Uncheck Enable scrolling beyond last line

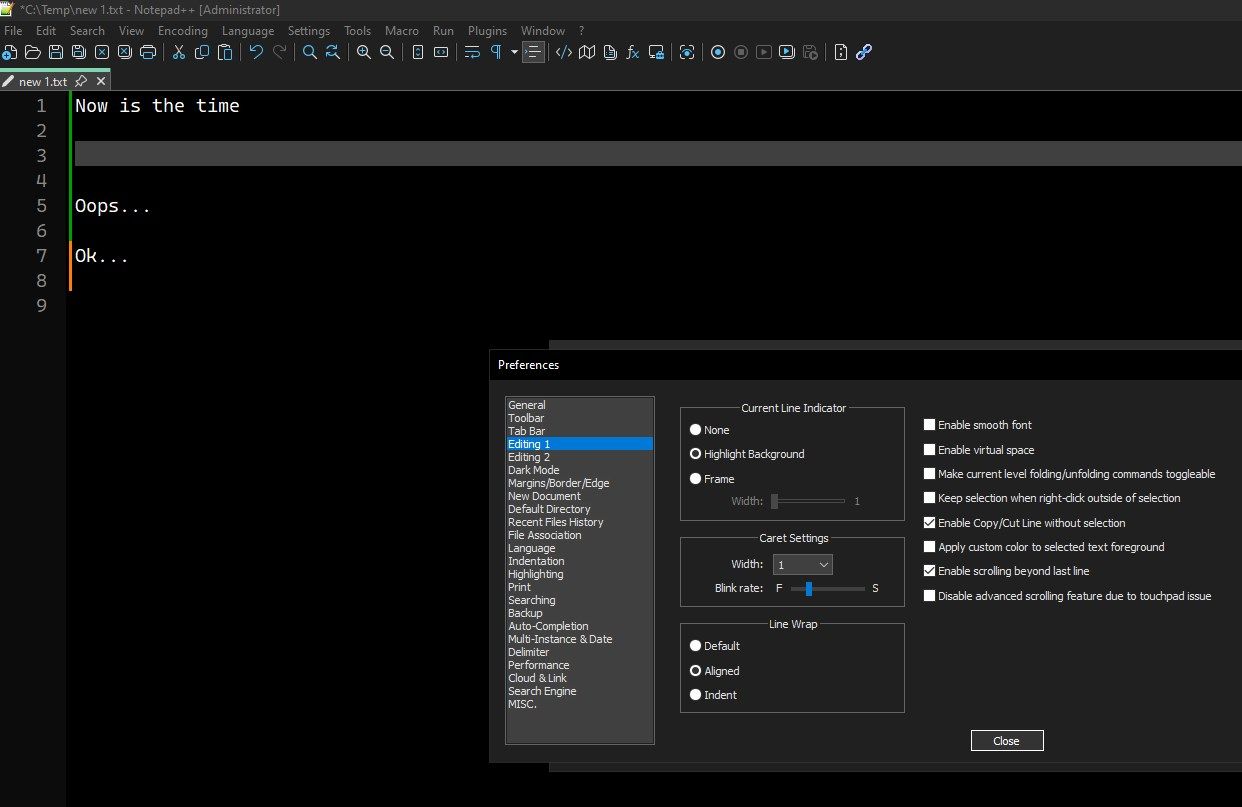click(x=930, y=571)
